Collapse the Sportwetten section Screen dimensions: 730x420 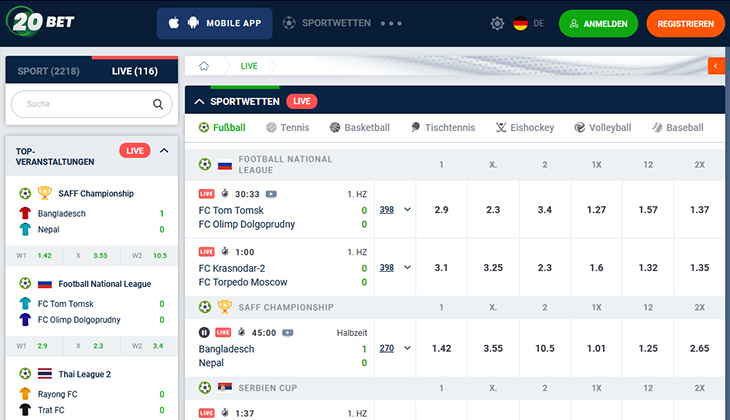click(199, 102)
